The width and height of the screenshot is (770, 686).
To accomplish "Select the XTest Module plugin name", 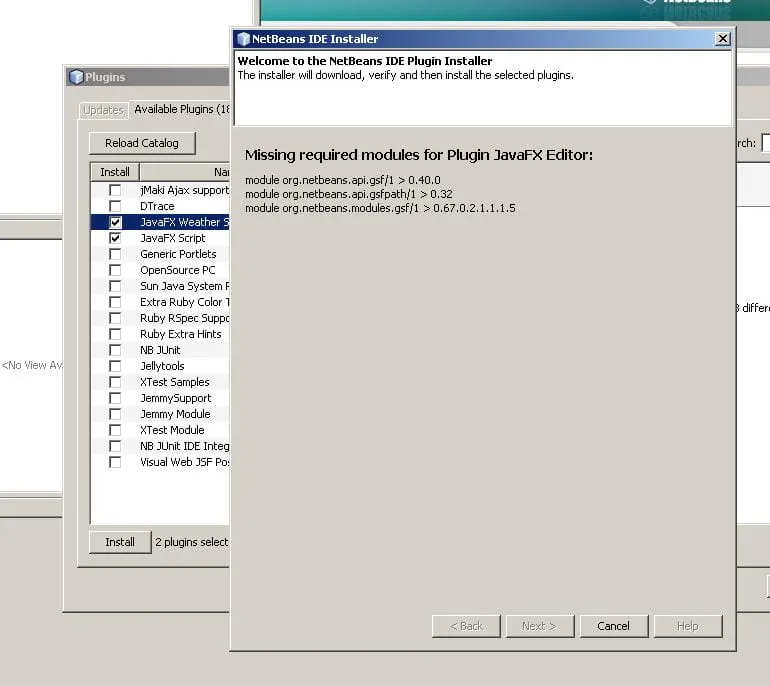I will (x=172, y=430).
